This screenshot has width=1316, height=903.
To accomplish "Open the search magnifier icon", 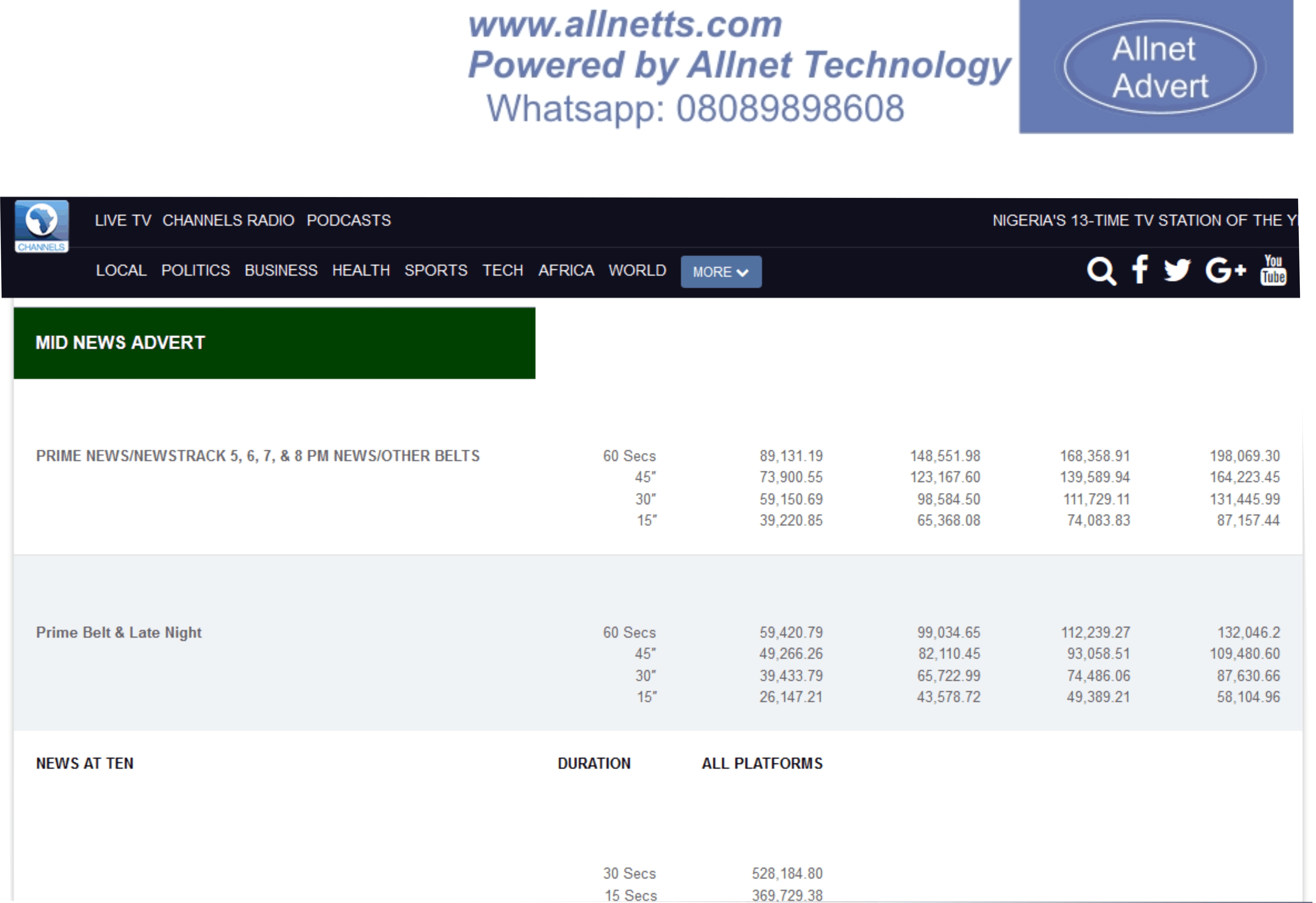I will pyautogui.click(x=1100, y=271).
